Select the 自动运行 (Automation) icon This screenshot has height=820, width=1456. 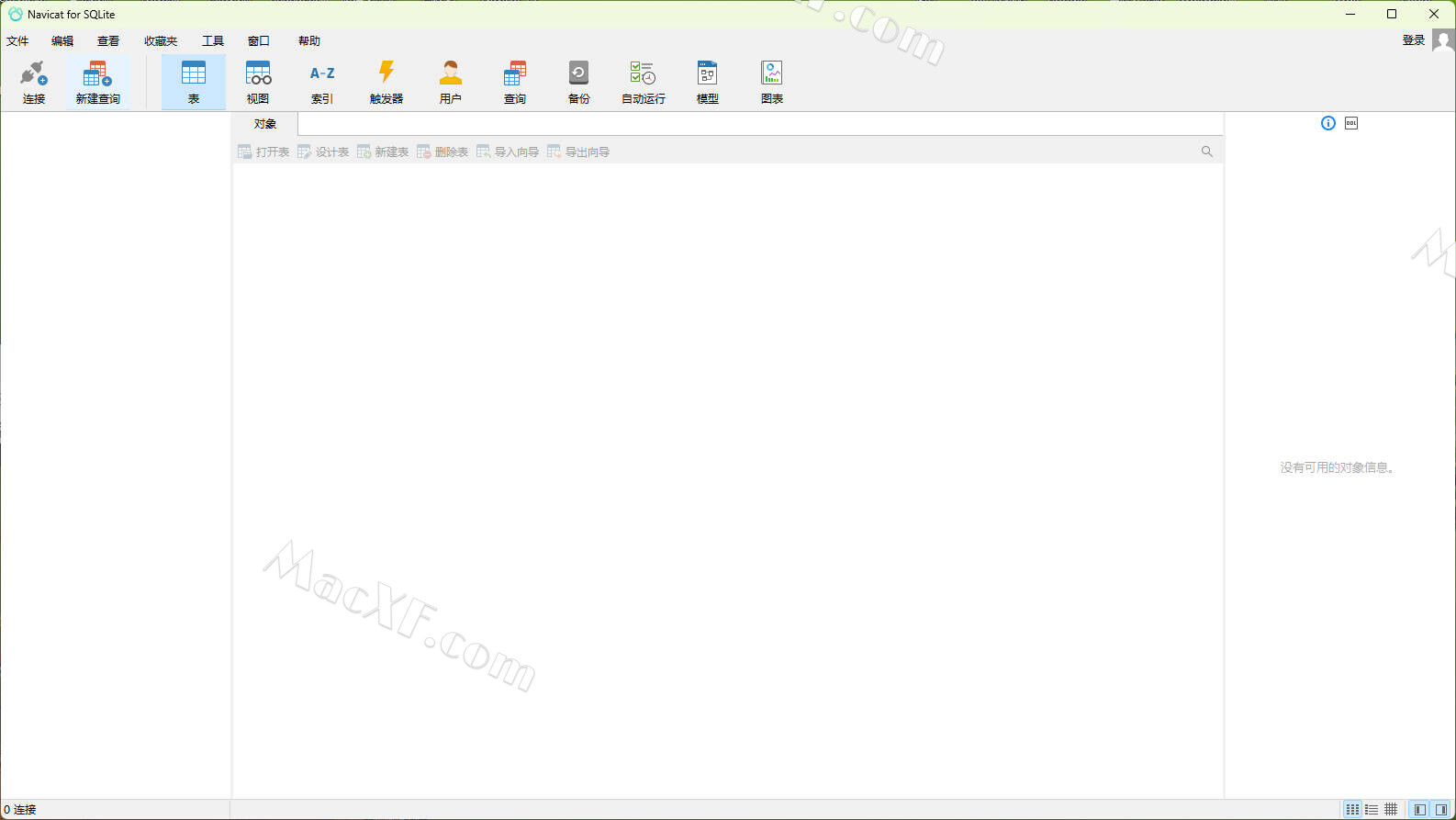[643, 82]
